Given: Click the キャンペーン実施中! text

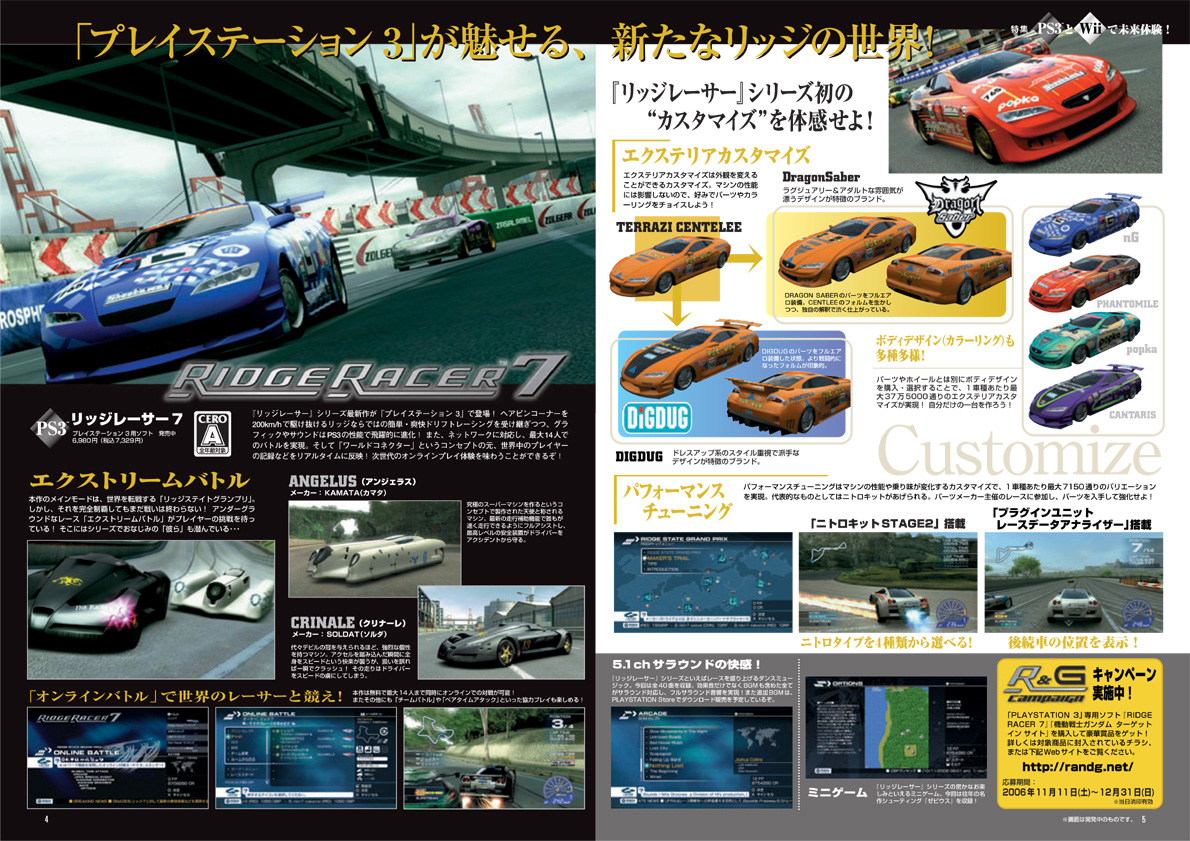Looking at the screenshot, I should [x=1124, y=683].
